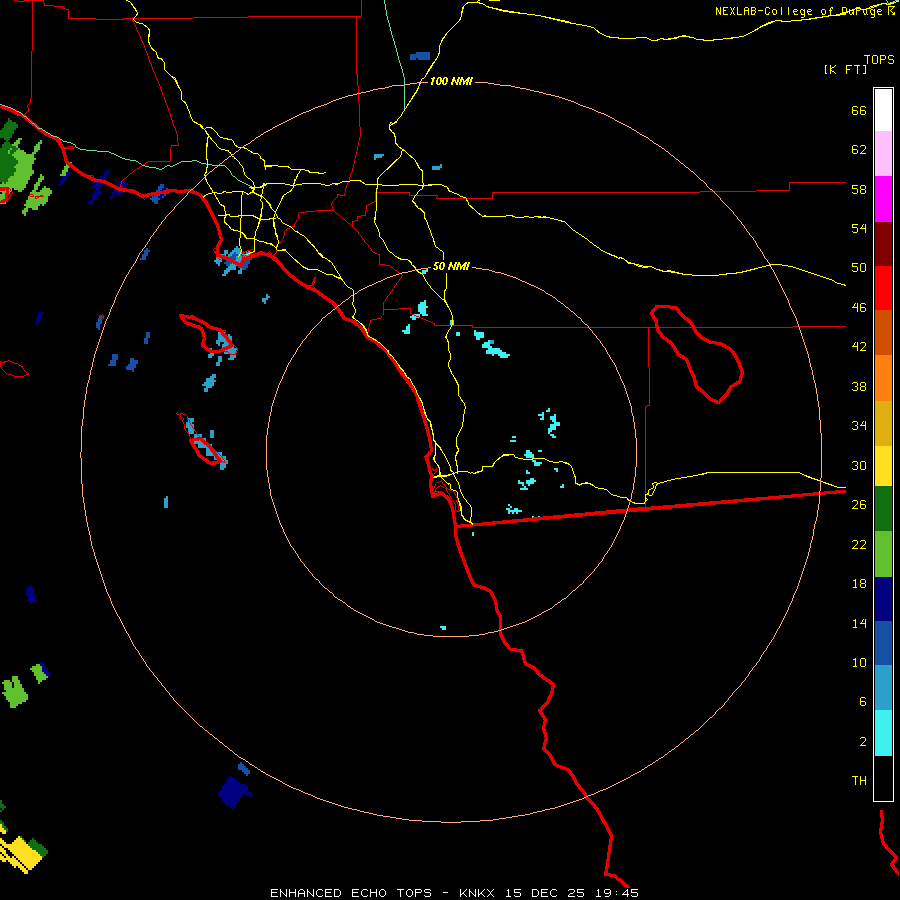This screenshot has width=900, height=900.
Task: Click the legend value 2
Action: pyautogui.click(x=863, y=741)
